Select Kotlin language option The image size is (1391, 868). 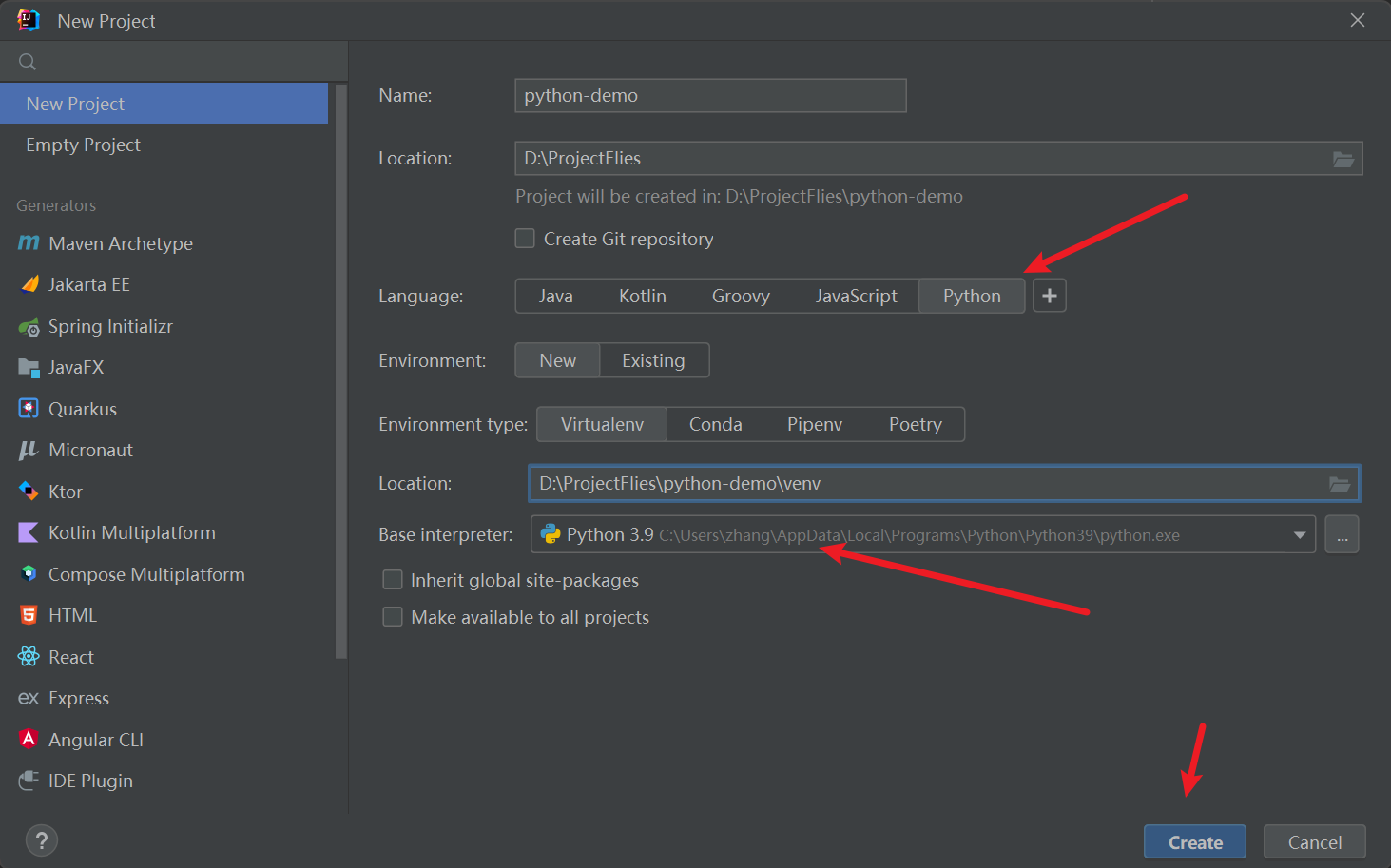coord(643,296)
